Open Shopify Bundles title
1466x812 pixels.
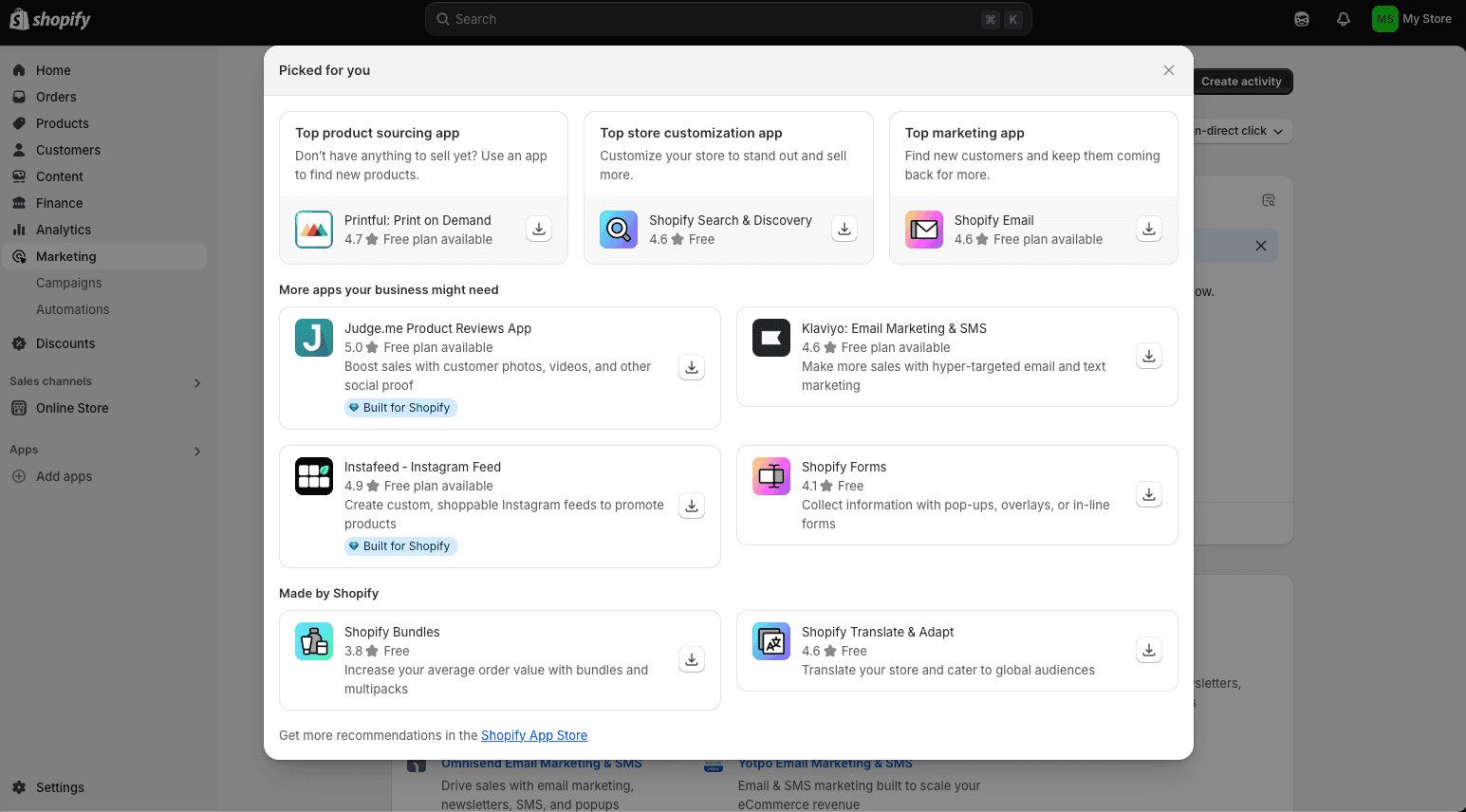(x=392, y=632)
